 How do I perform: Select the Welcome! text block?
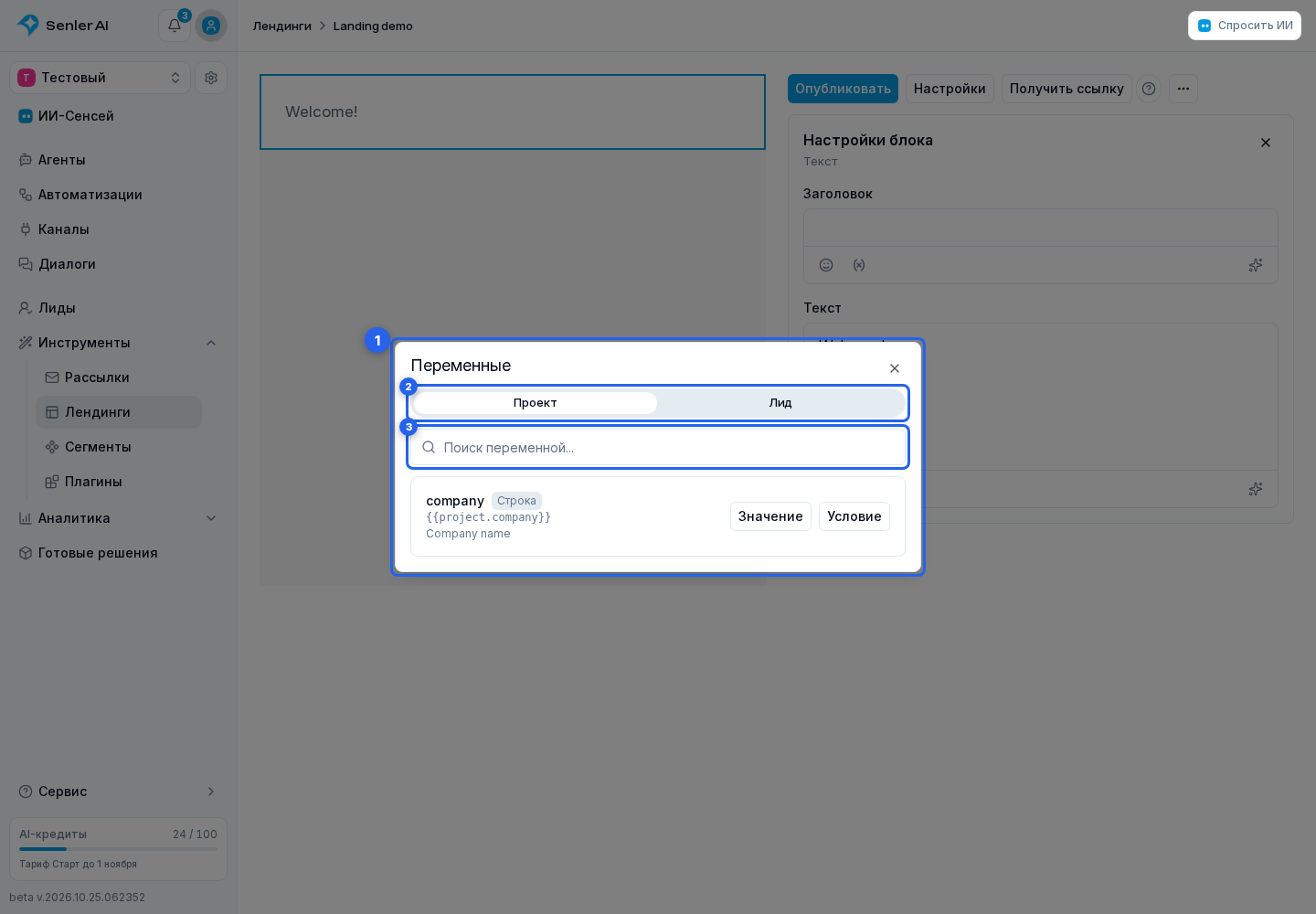point(513,112)
